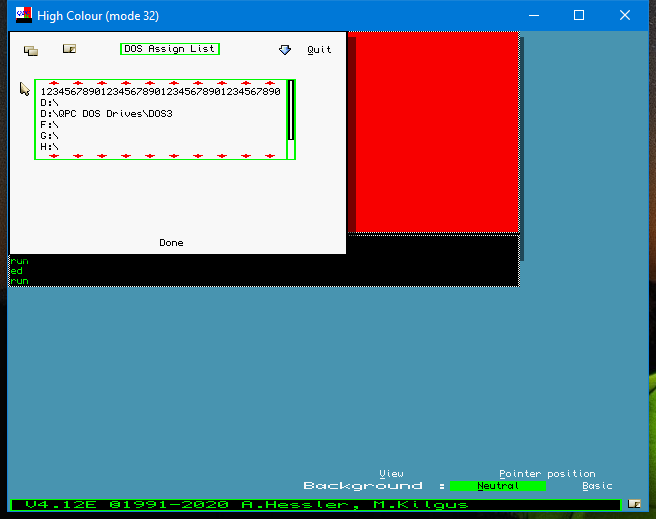Image resolution: width=656 pixels, height=519 pixels.
Task: Select the DOS Assign List title box
Action: pos(170,49)
